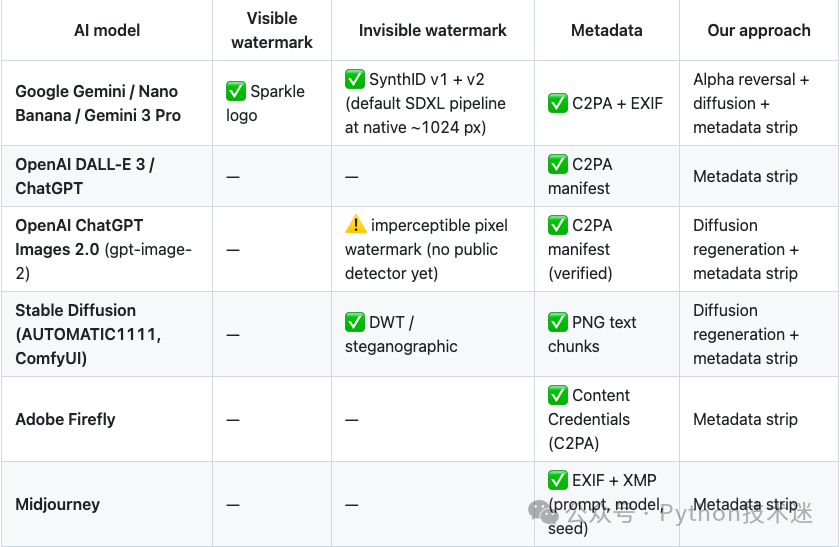Click the checkmark beside C2PA + EXIF
Viewport: 840px width, 547px height.
click(x=558, y=103)
